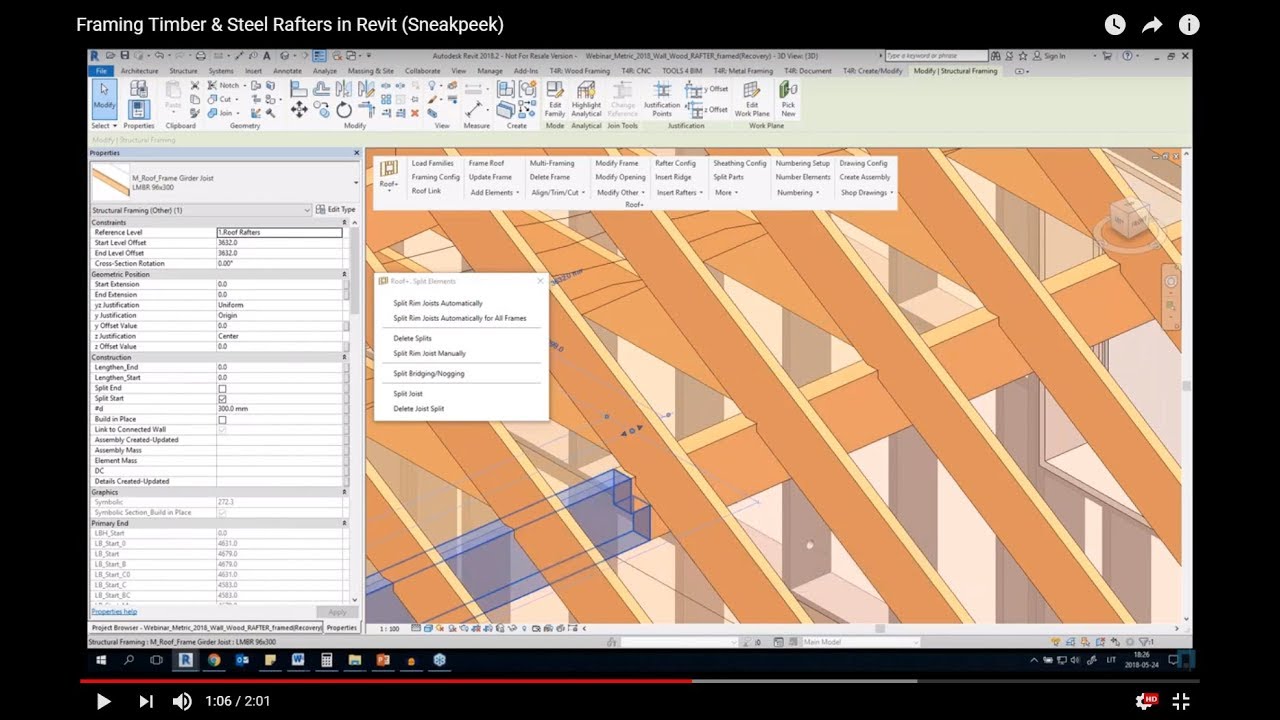This screenshot has height=720, width=1280.
Task: Open Word from the taskbar
Action: 298,660
